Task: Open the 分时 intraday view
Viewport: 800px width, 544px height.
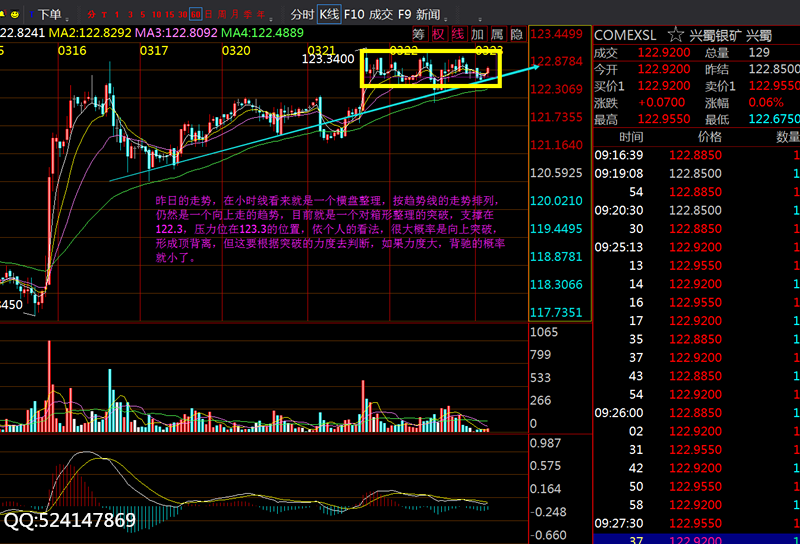Action: [302, 14]
